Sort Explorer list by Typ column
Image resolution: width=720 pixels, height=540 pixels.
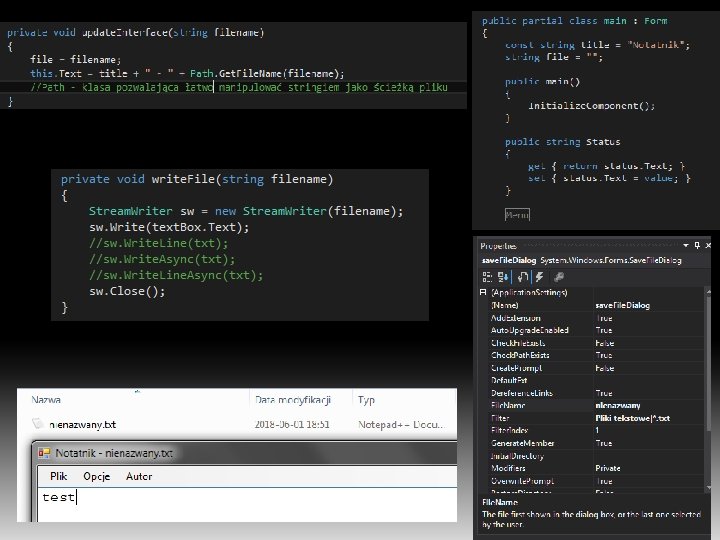(x=366, y=399)
